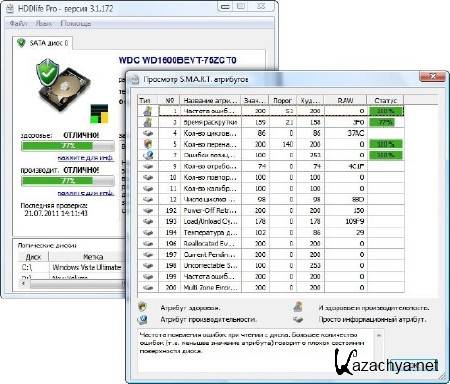This screenshot has height=384, width=450.
Task: Click the drive icon in row 12
Action: [148, 199]
